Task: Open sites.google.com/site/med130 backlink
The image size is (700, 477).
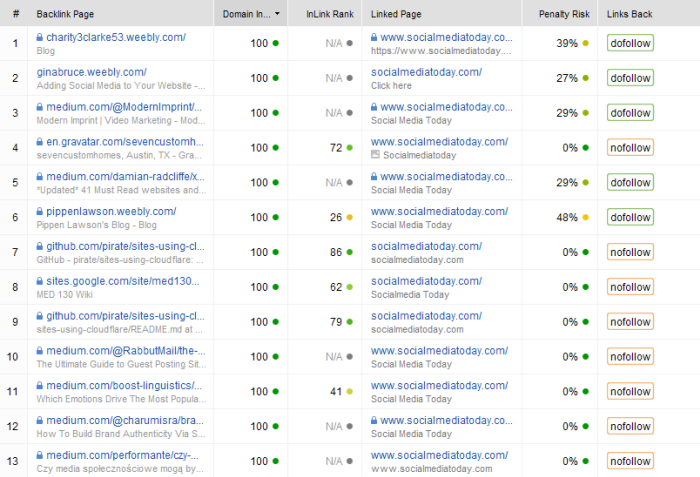Action: click(x=123, y=281)
